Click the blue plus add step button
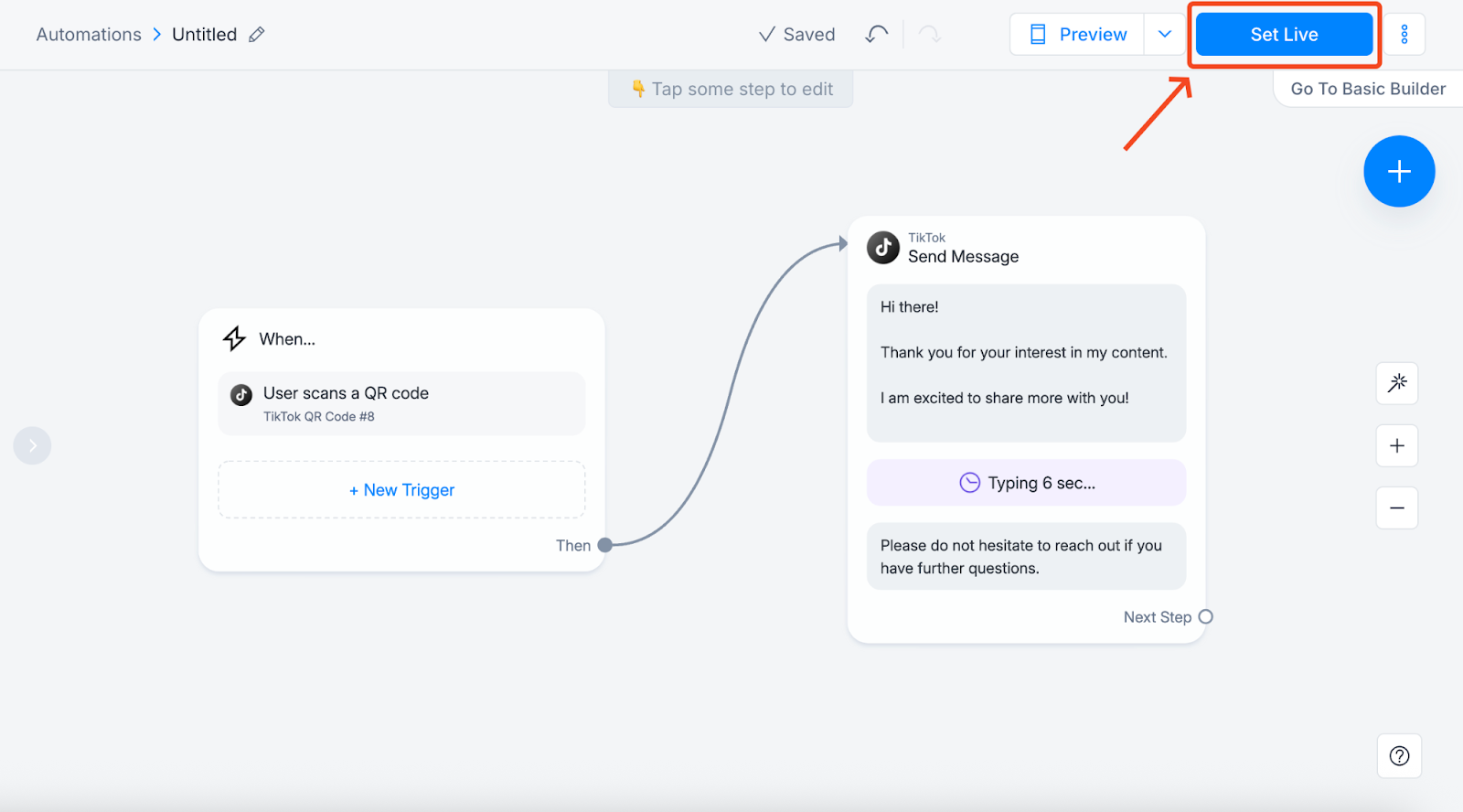The image size is (1463, 812). click(1398, 172)
